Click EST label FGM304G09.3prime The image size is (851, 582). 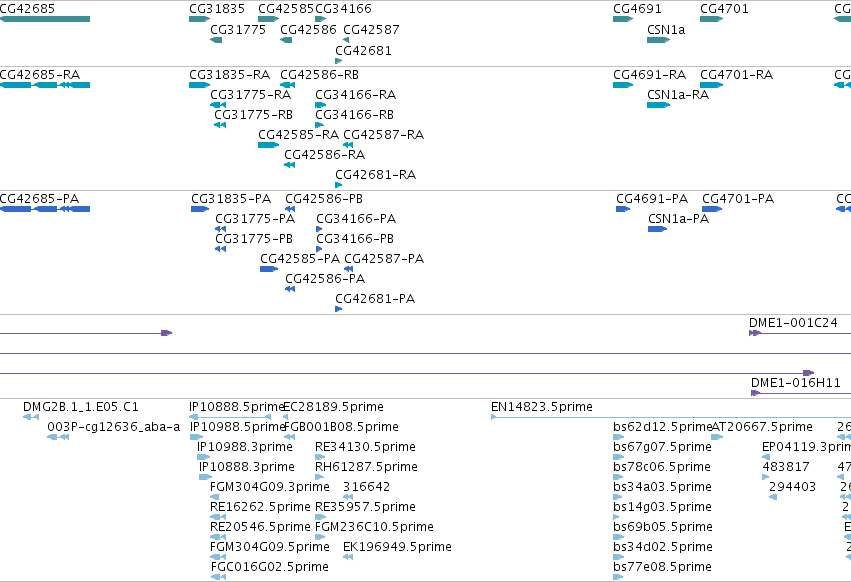click(x=270, y=486)
